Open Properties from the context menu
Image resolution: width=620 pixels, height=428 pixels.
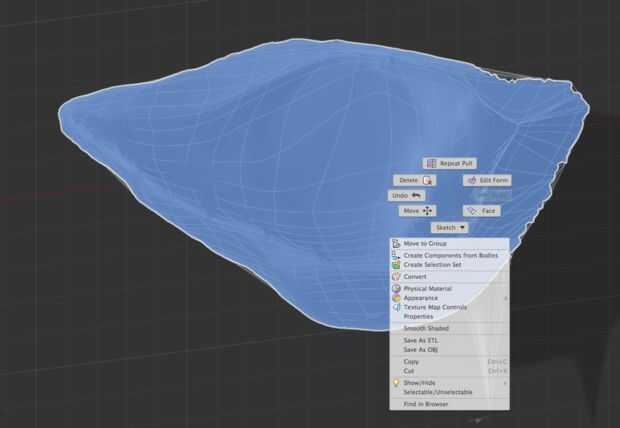[450, 316]
